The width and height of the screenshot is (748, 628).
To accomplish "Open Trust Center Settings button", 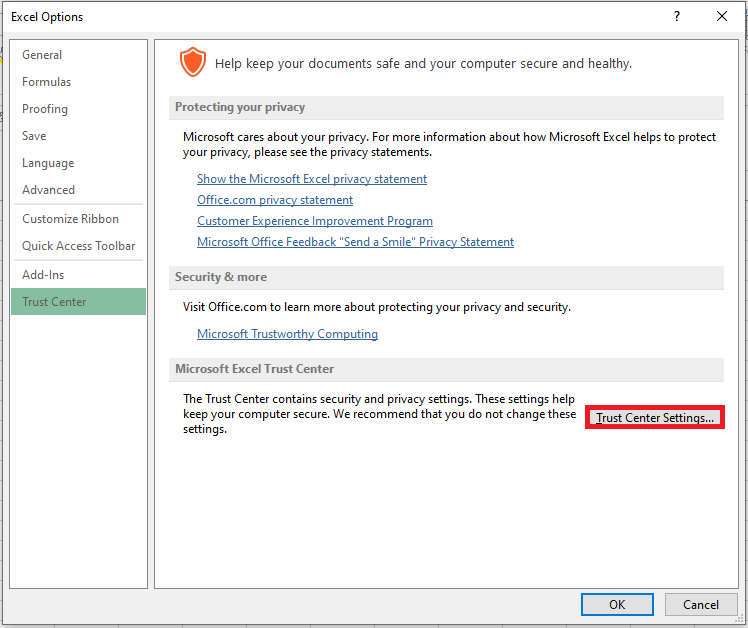I will 655,418.
